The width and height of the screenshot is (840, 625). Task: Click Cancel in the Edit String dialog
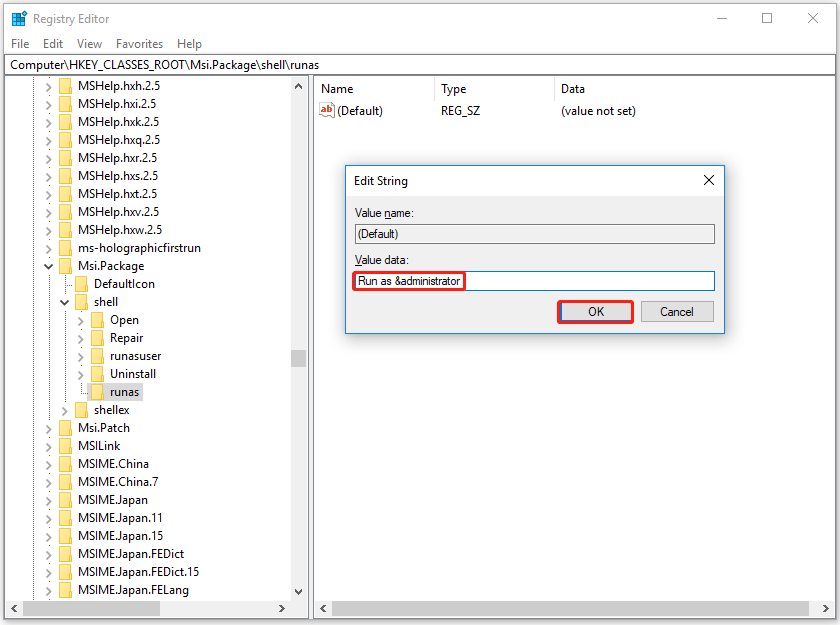pyautogui.click(x=677, y=311)
